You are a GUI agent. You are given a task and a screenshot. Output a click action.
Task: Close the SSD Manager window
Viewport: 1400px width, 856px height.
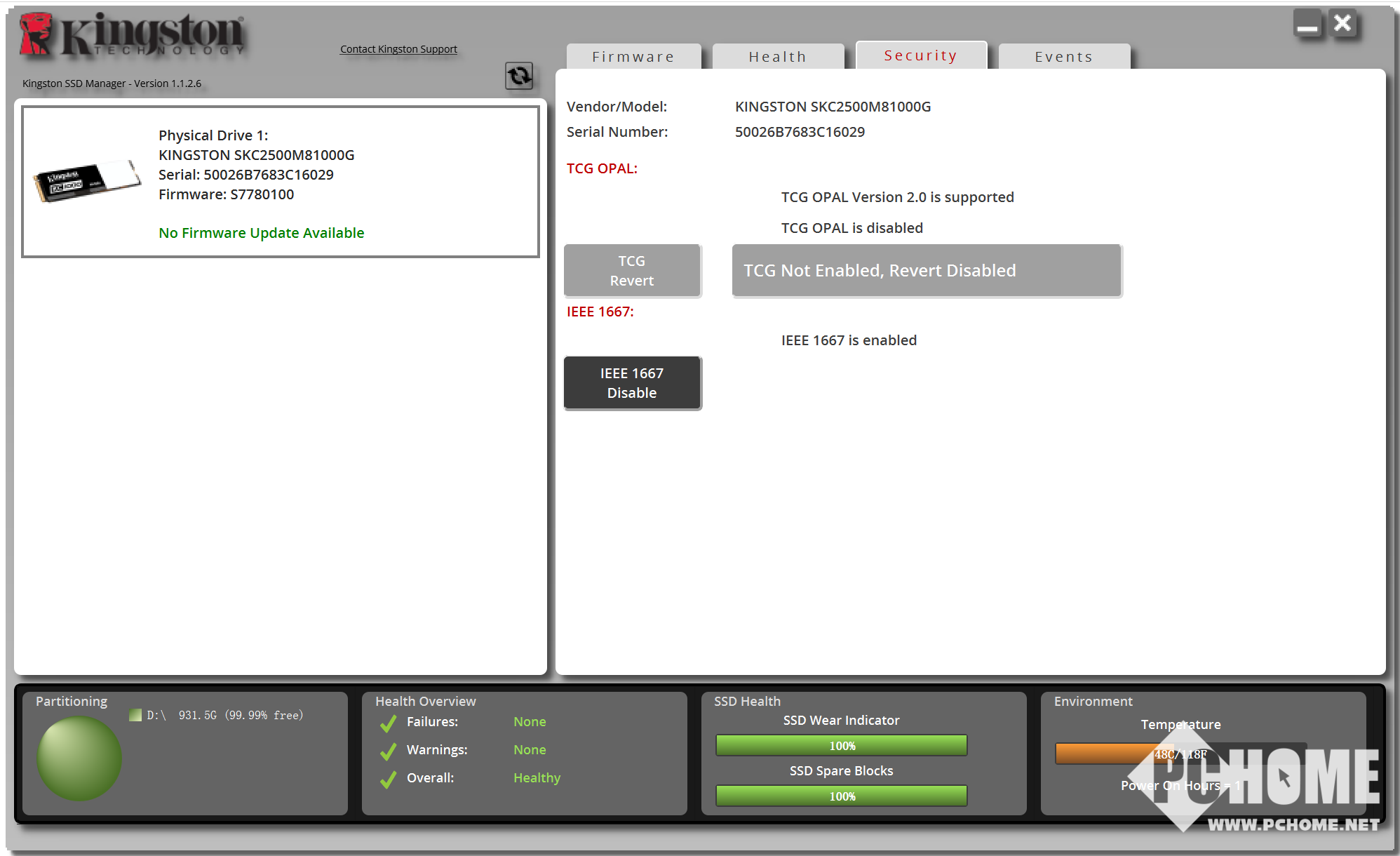[1342, 24]
